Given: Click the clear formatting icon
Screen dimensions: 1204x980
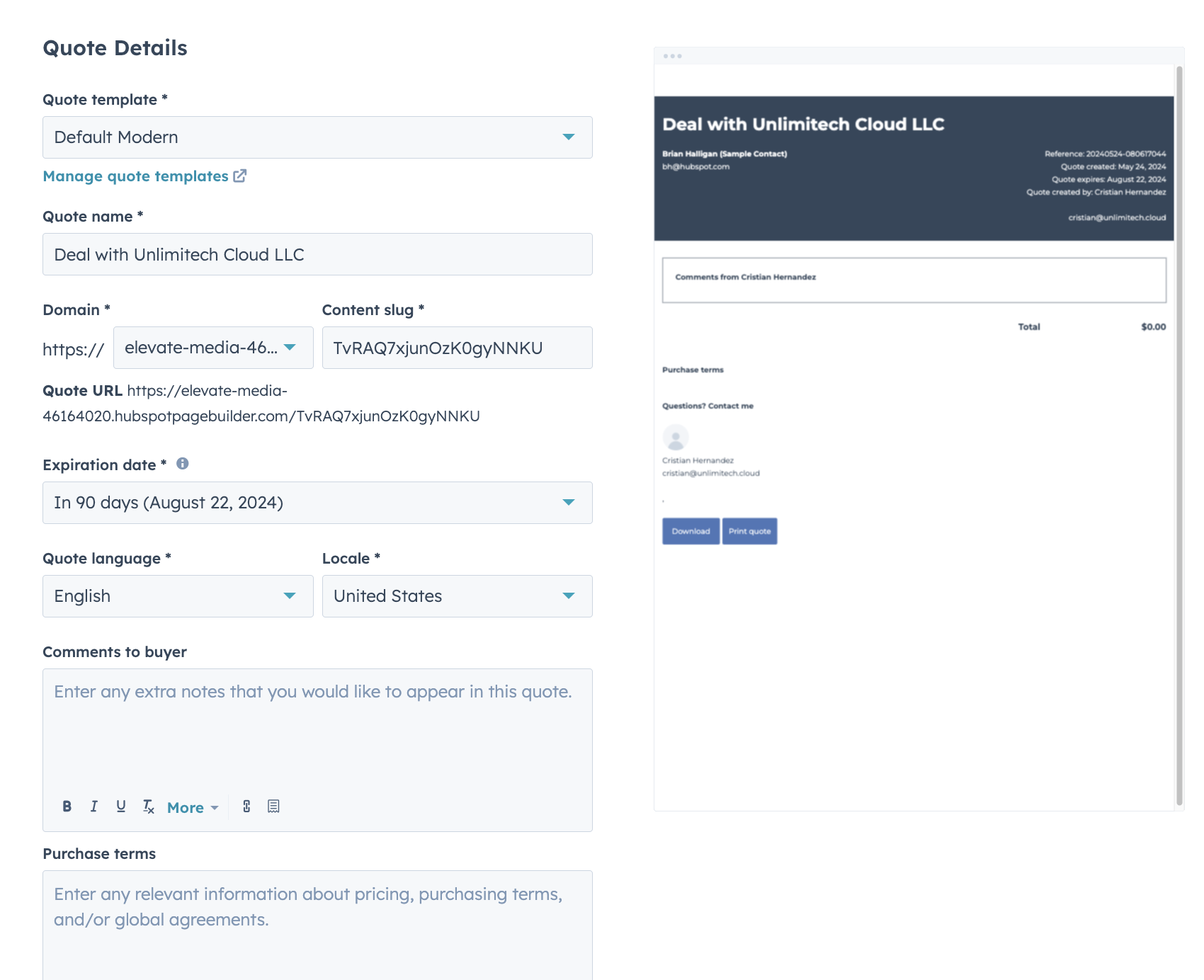Looking at the screenshot, I should point(148,807).
